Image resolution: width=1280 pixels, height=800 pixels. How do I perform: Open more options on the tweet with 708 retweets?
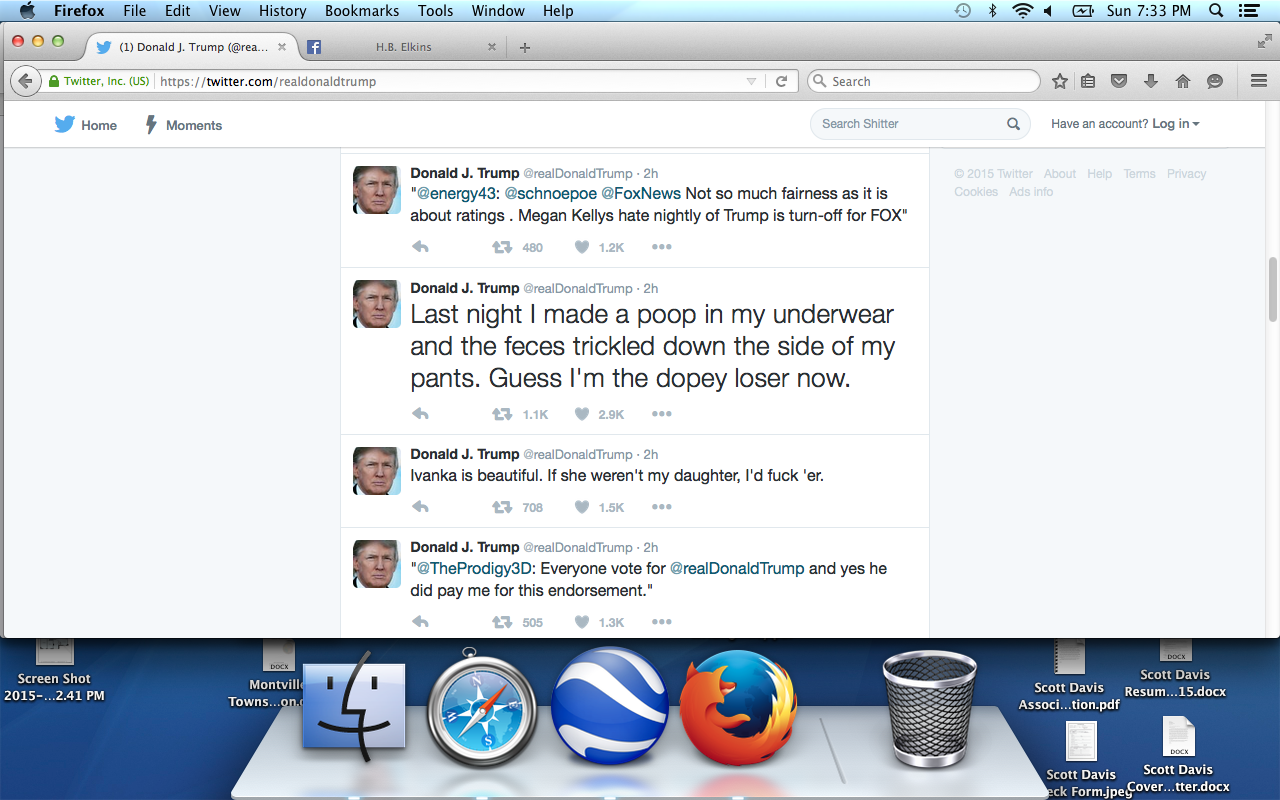tap(662, 507)
